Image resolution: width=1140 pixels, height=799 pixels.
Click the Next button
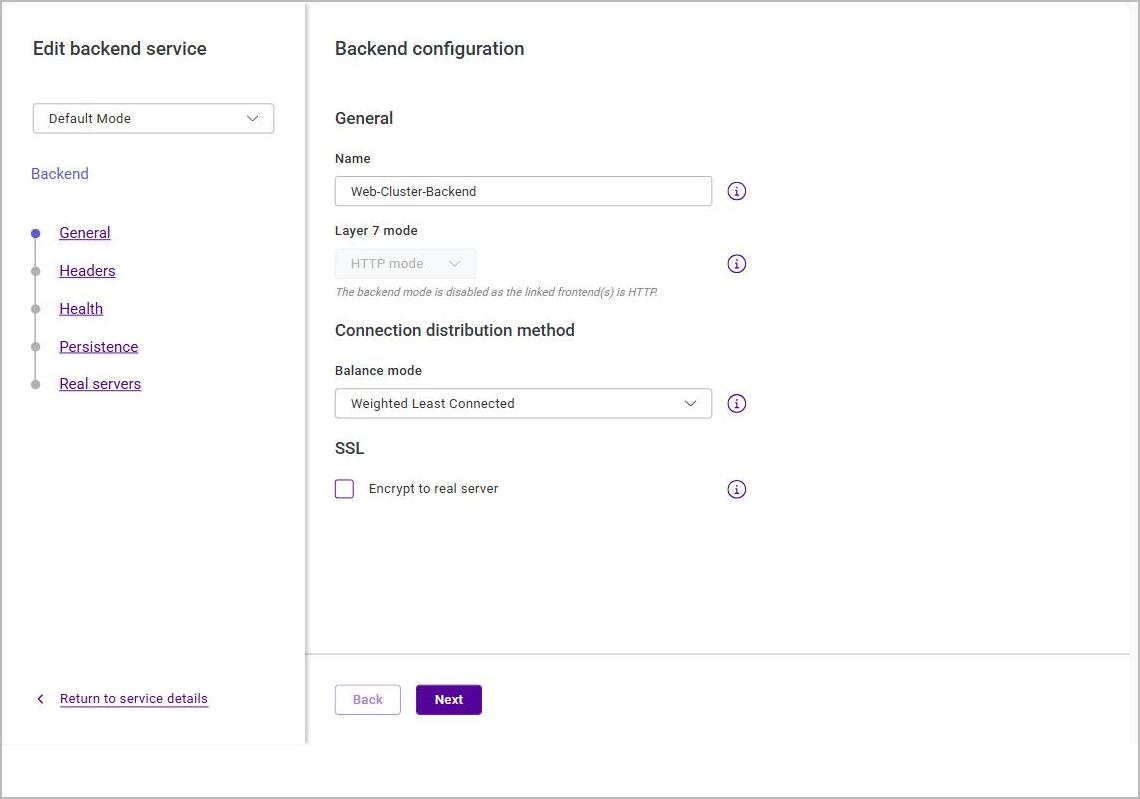(x=449, y=699)
